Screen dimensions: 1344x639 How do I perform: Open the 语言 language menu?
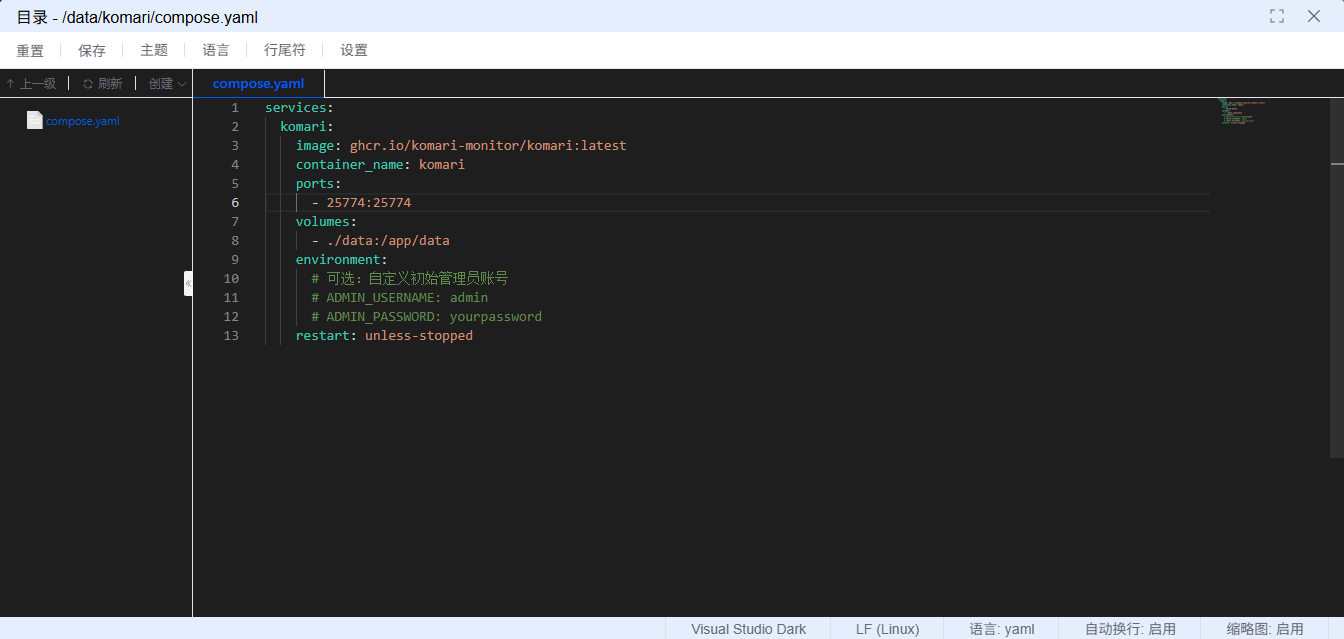216,50
